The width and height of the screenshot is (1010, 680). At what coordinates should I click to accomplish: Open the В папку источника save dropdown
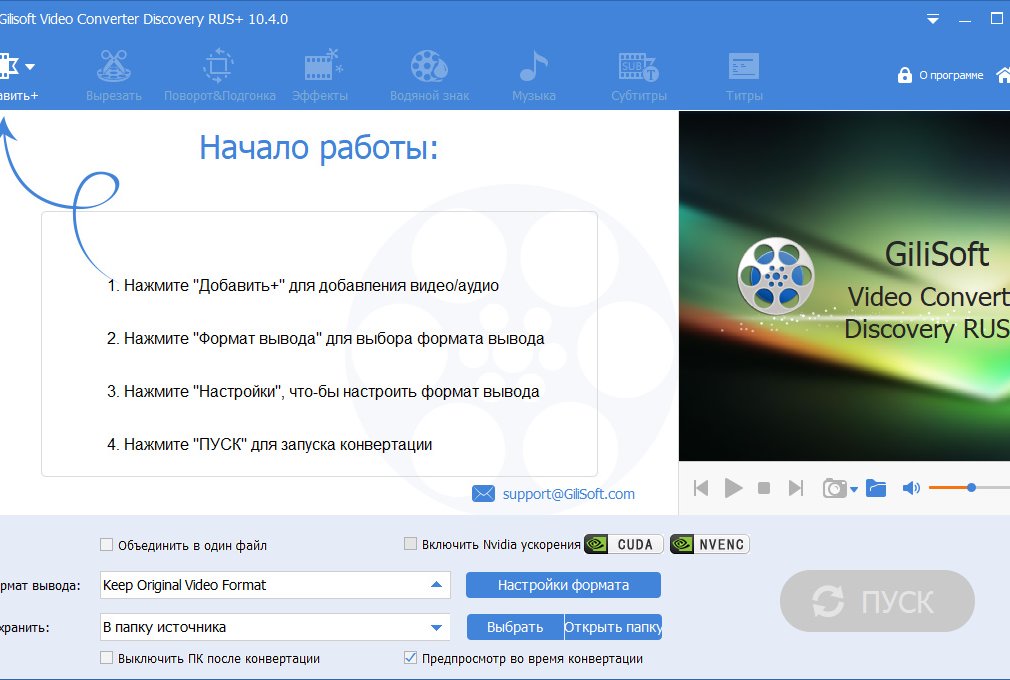click(x=275, y=627)
